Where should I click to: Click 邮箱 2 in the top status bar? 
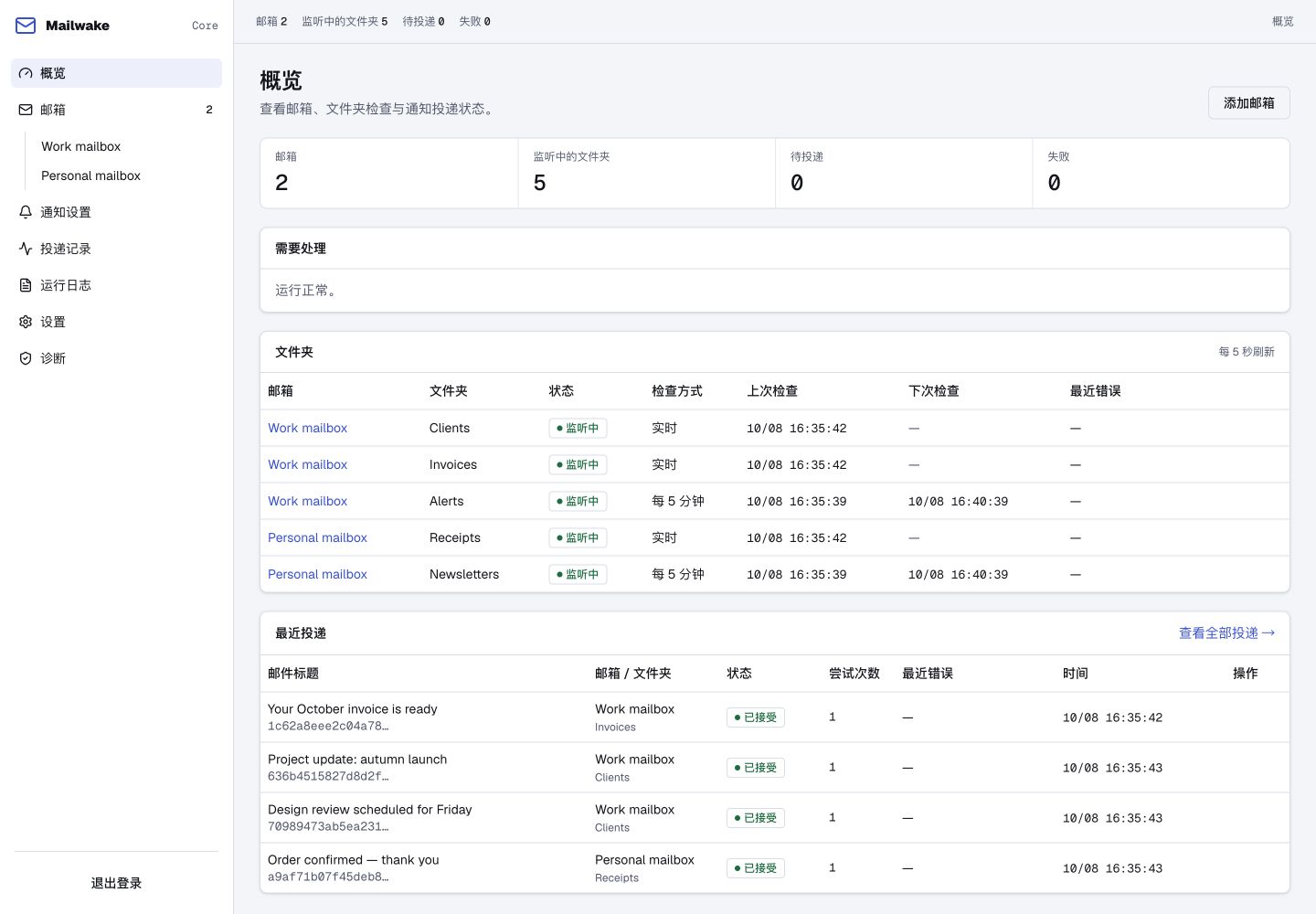pos(271,21)
